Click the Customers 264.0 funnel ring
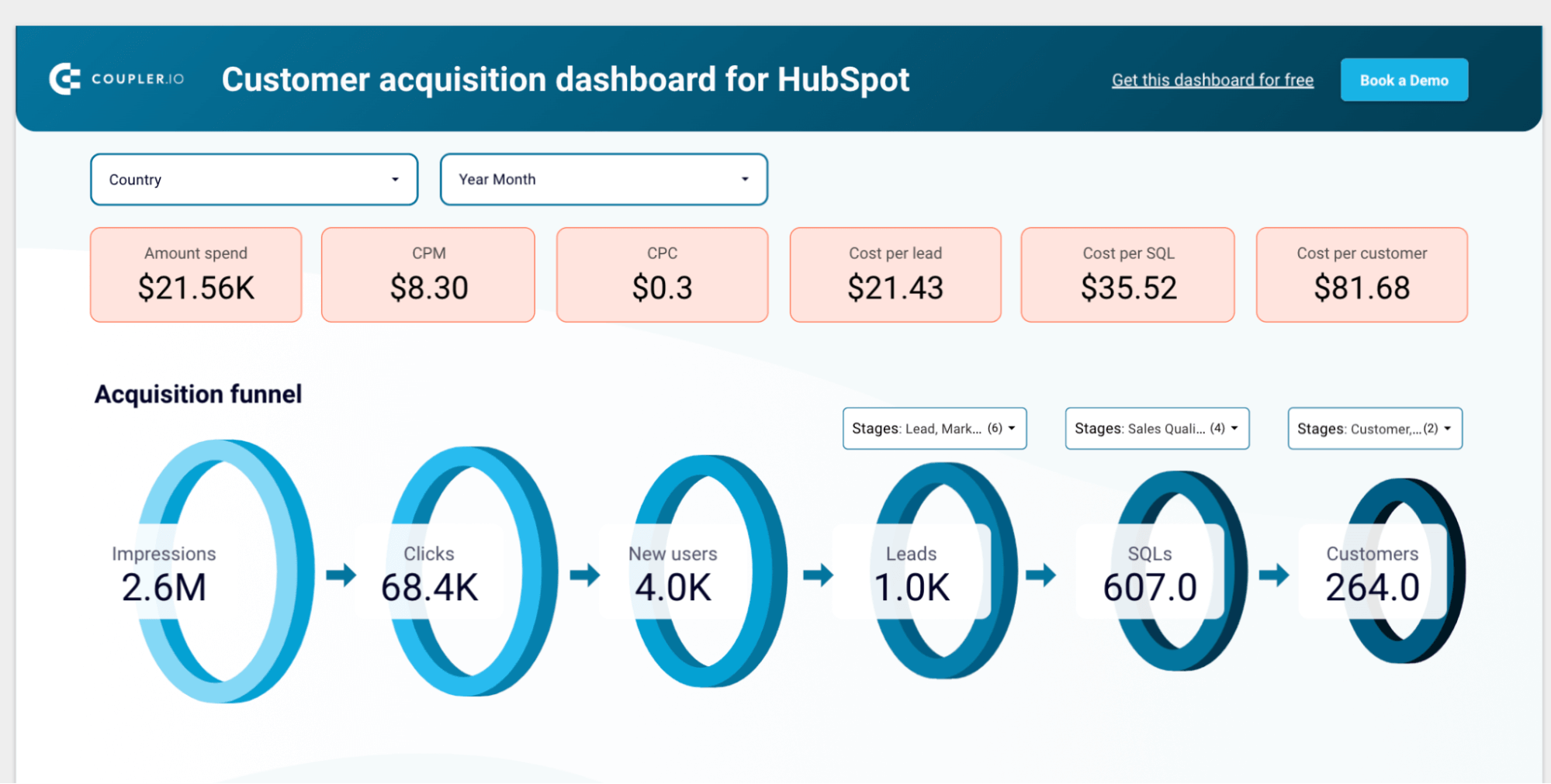Screen dimensions: 1551x784 (1404, 572)
